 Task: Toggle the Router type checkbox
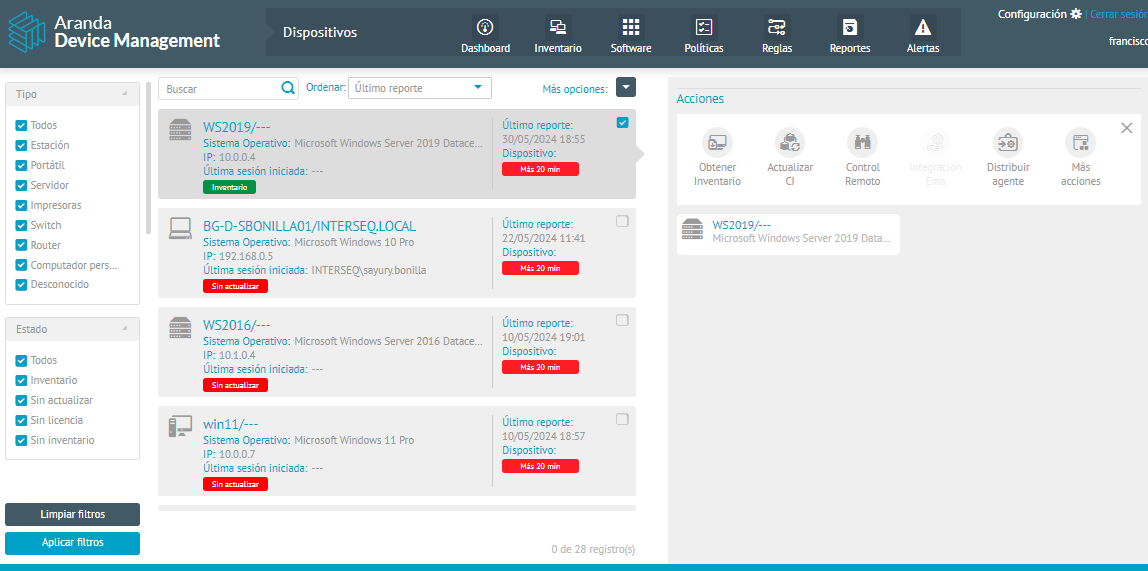pos(21,245)
